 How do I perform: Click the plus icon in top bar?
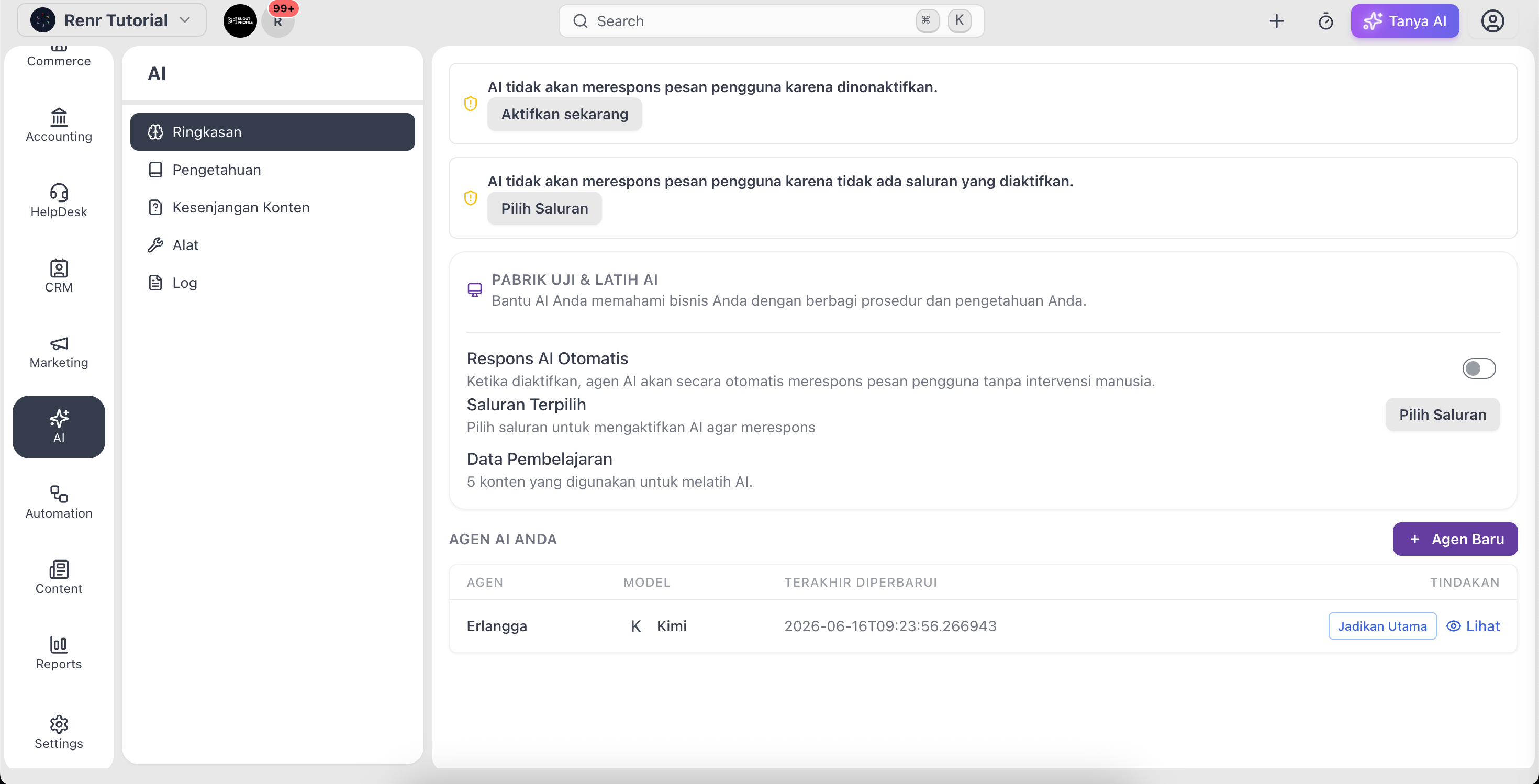1276,21
